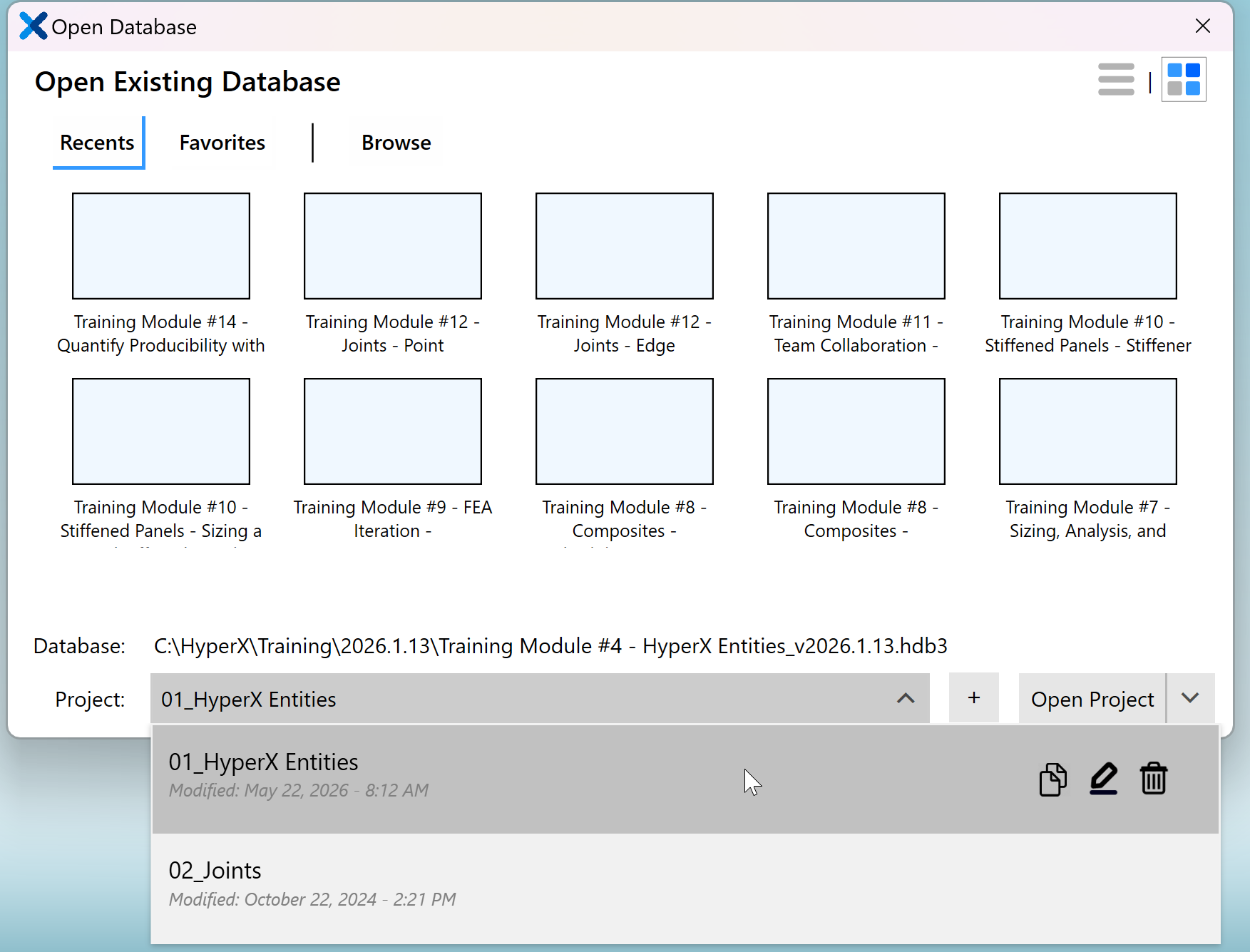Image resolution: width=1250 pixels, height=952 pixels.
Task: Click the HyperX logo icon
Action: tap(33, 26)
